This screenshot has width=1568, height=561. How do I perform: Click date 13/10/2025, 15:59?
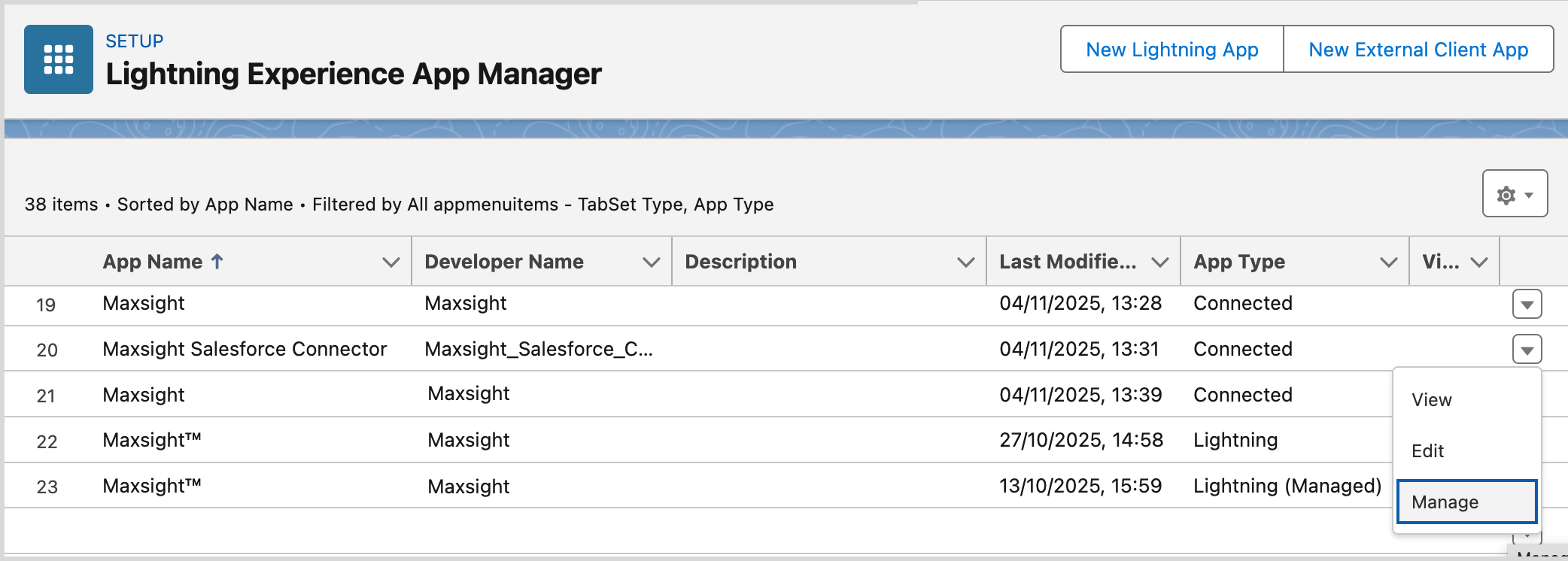click(x=1080, y=486)
